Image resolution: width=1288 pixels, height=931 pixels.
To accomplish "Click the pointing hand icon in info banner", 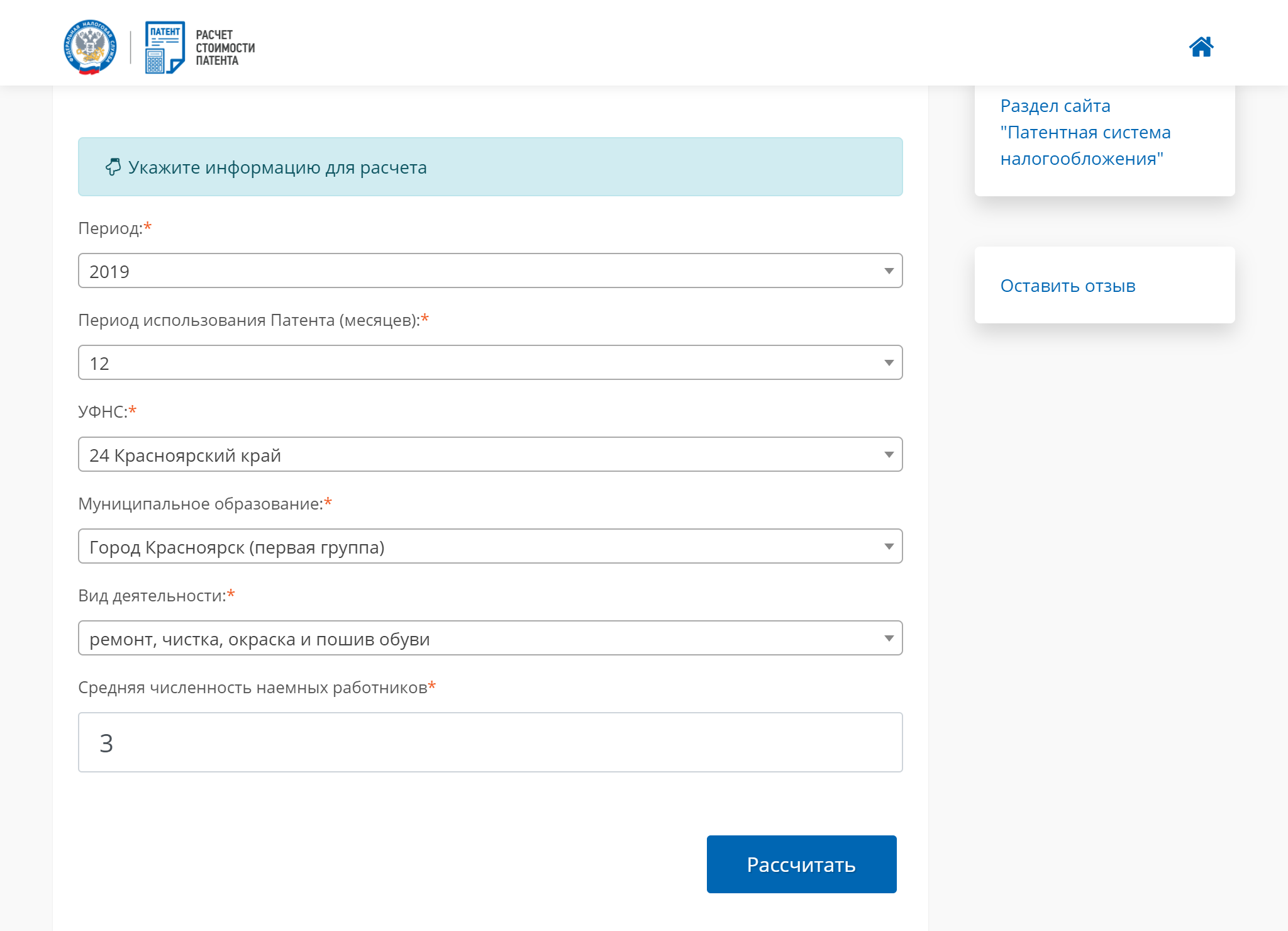I will (113, 167).
